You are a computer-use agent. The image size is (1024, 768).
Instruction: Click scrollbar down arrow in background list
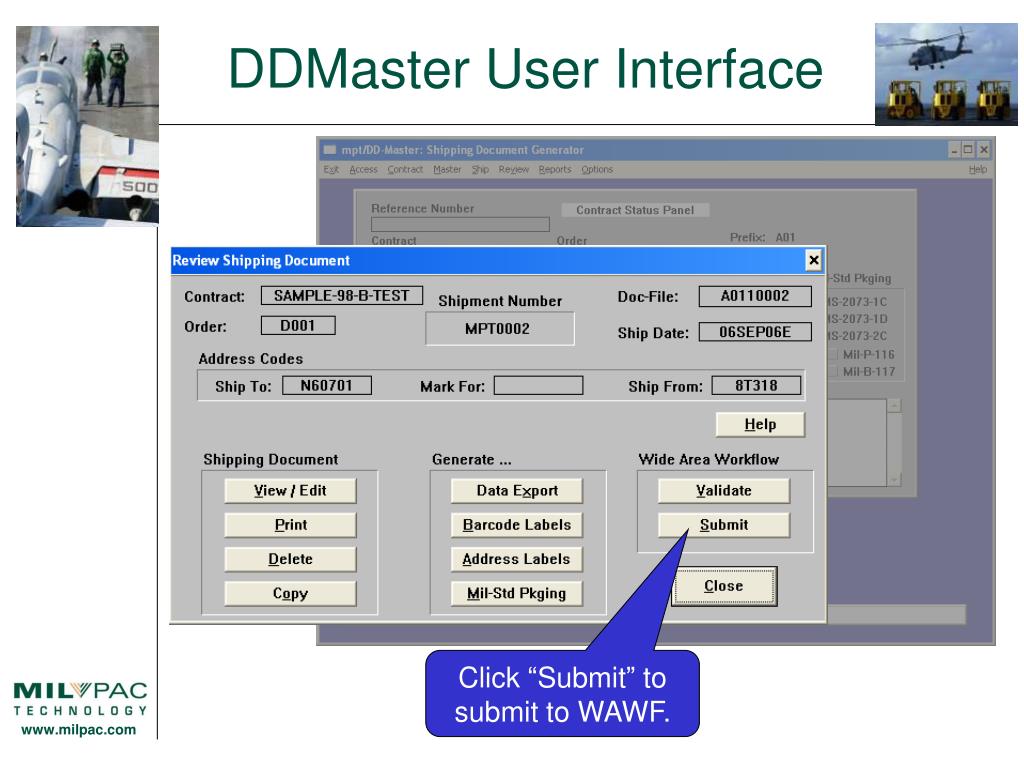click(x=894, y=479)
